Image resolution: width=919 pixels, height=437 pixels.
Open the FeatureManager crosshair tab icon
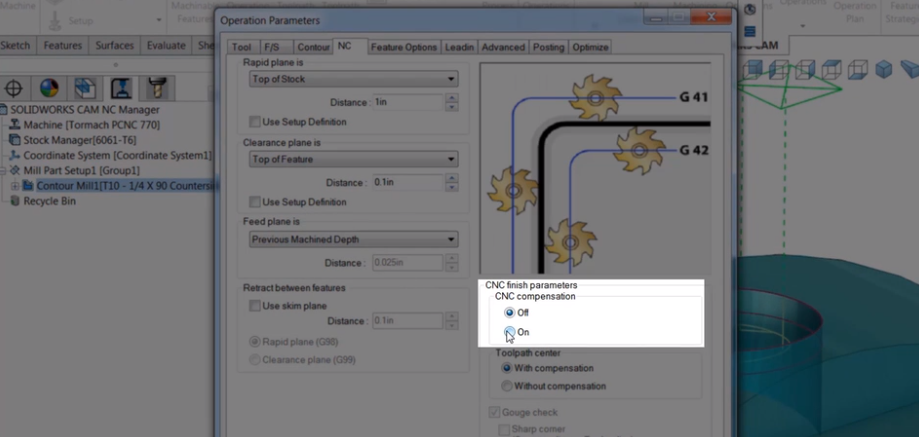click(13, 88)
